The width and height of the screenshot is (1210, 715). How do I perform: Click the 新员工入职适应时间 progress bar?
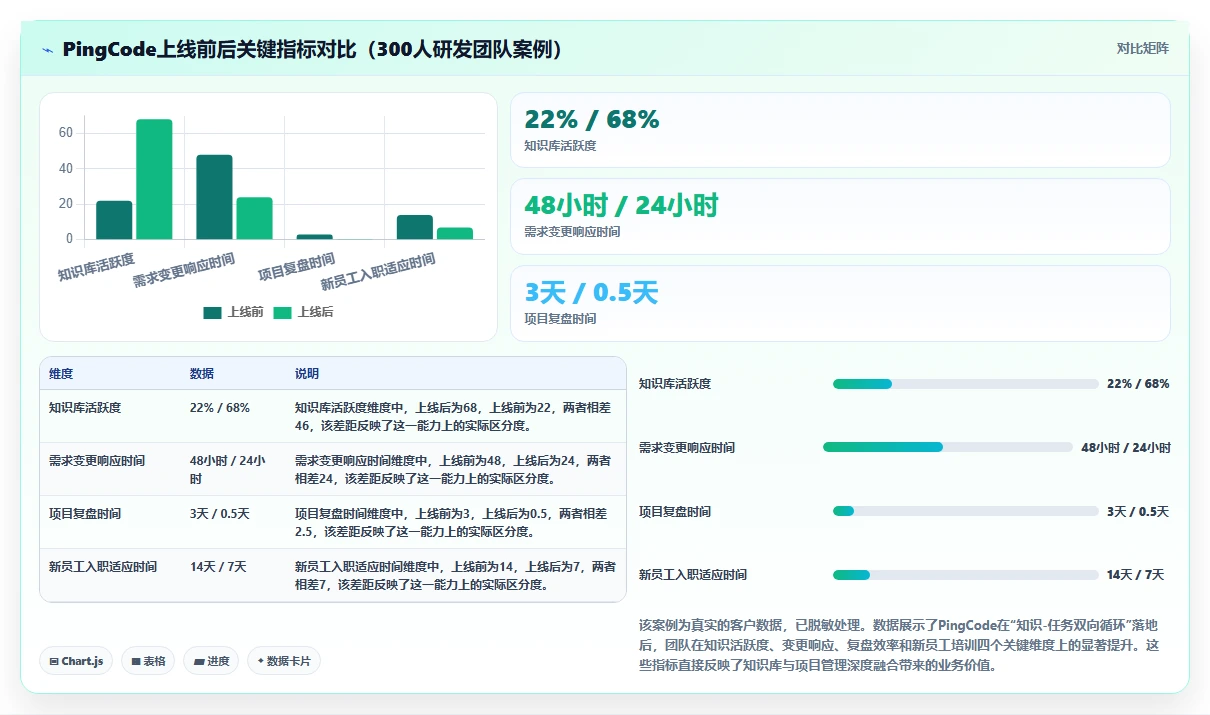pyautogui.click(x=966, y=575)
